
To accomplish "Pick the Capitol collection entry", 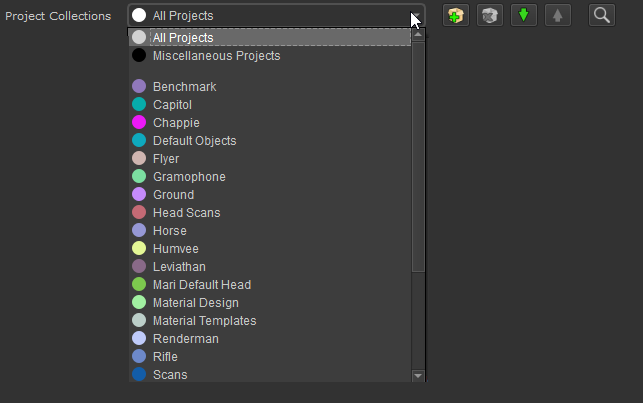I will click(172, 105).
